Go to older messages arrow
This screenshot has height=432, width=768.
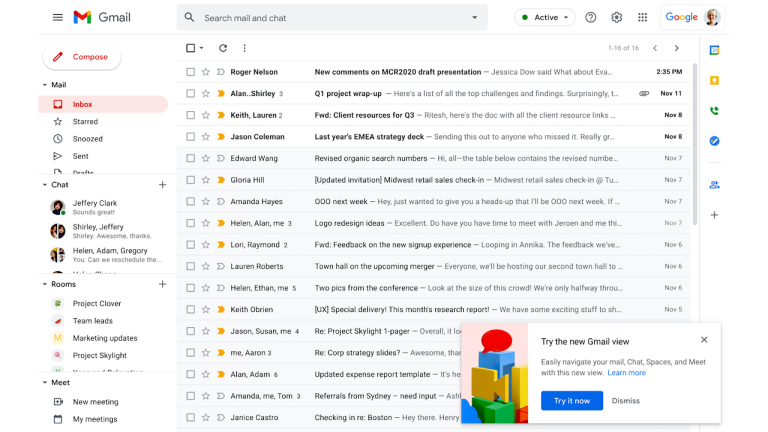point(676,48)
